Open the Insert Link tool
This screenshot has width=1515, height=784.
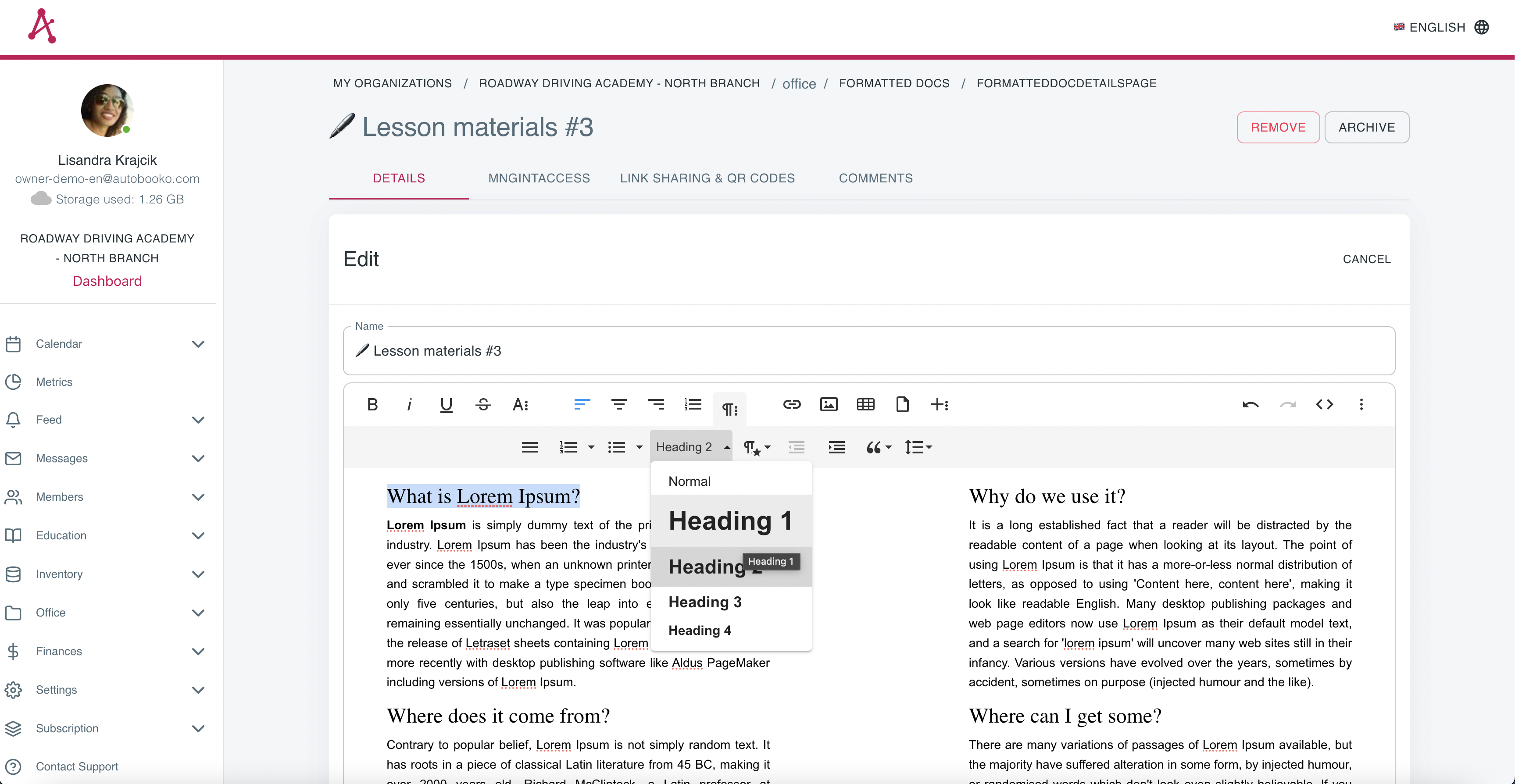pyautogui.click(x=792, y=404)
